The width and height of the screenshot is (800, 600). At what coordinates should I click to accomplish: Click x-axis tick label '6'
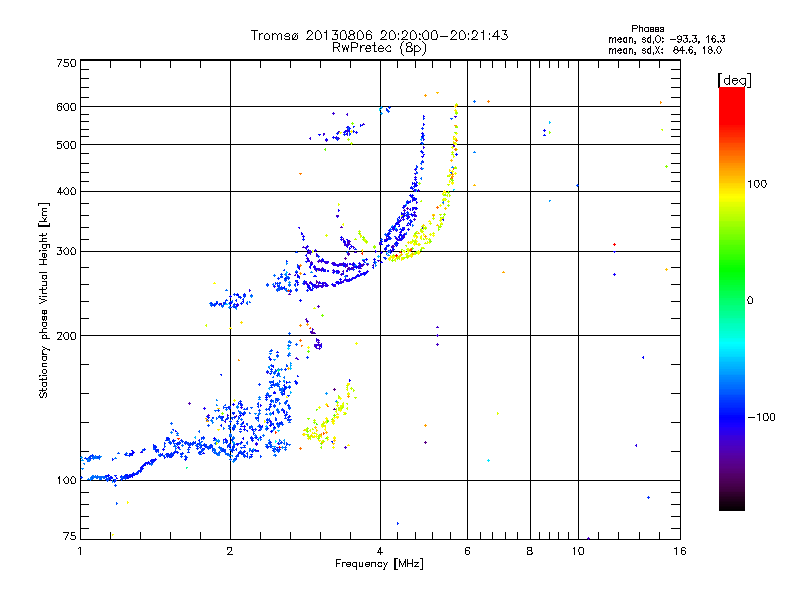[467, 551]
